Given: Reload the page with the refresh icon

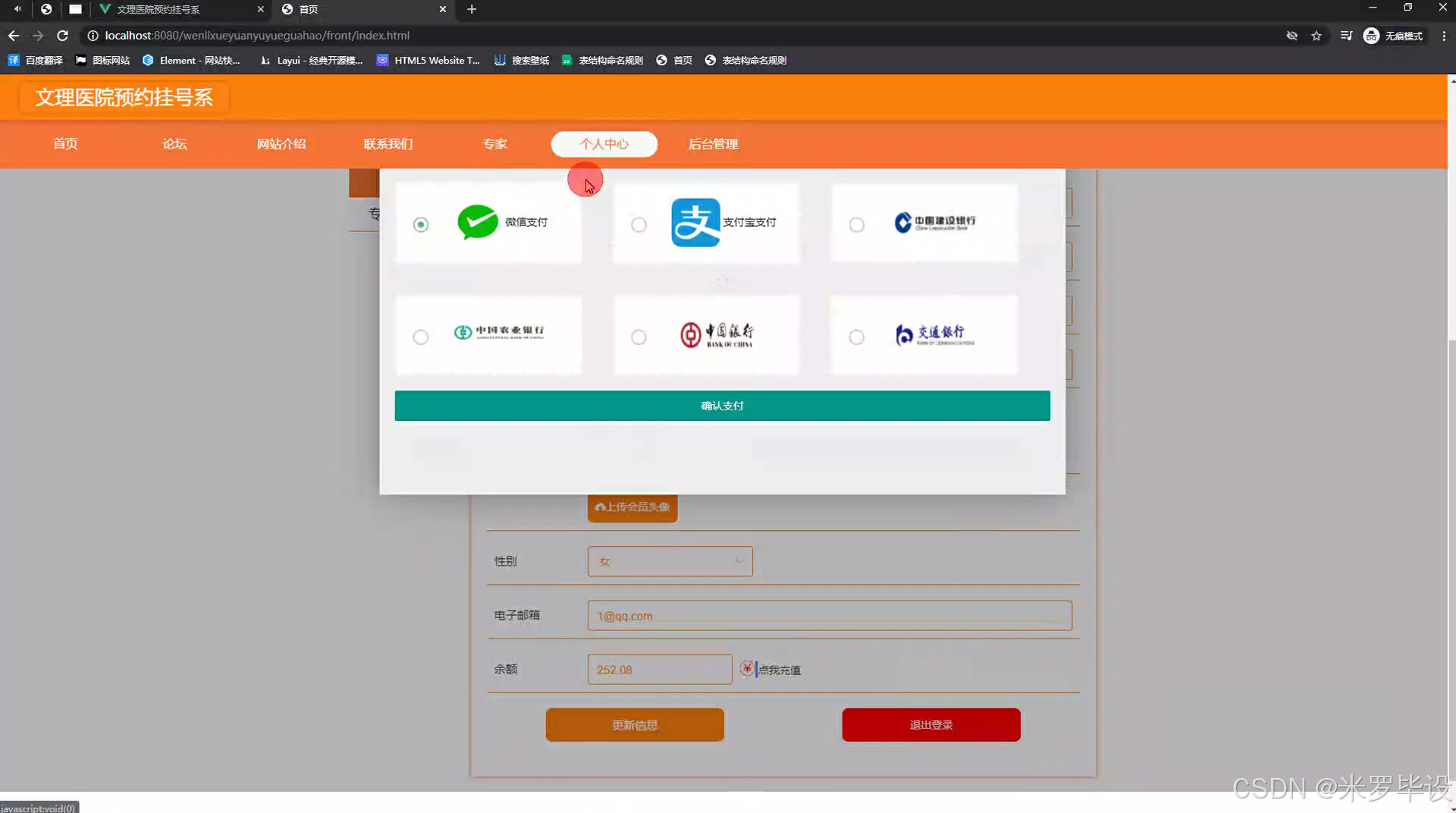Looking at the screenshot, I should [x=63, y=36].
